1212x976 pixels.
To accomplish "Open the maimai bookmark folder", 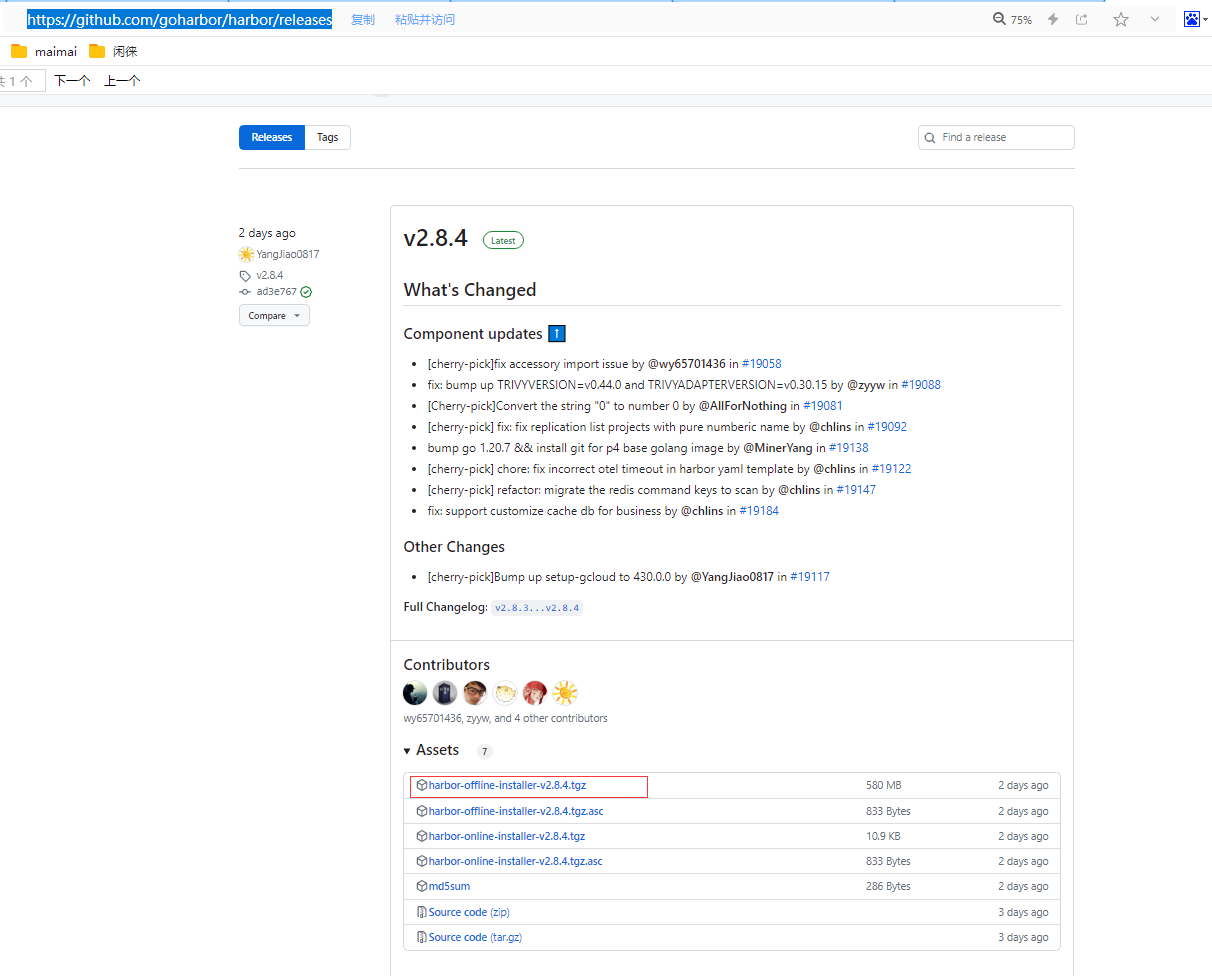I will point(44,51).
